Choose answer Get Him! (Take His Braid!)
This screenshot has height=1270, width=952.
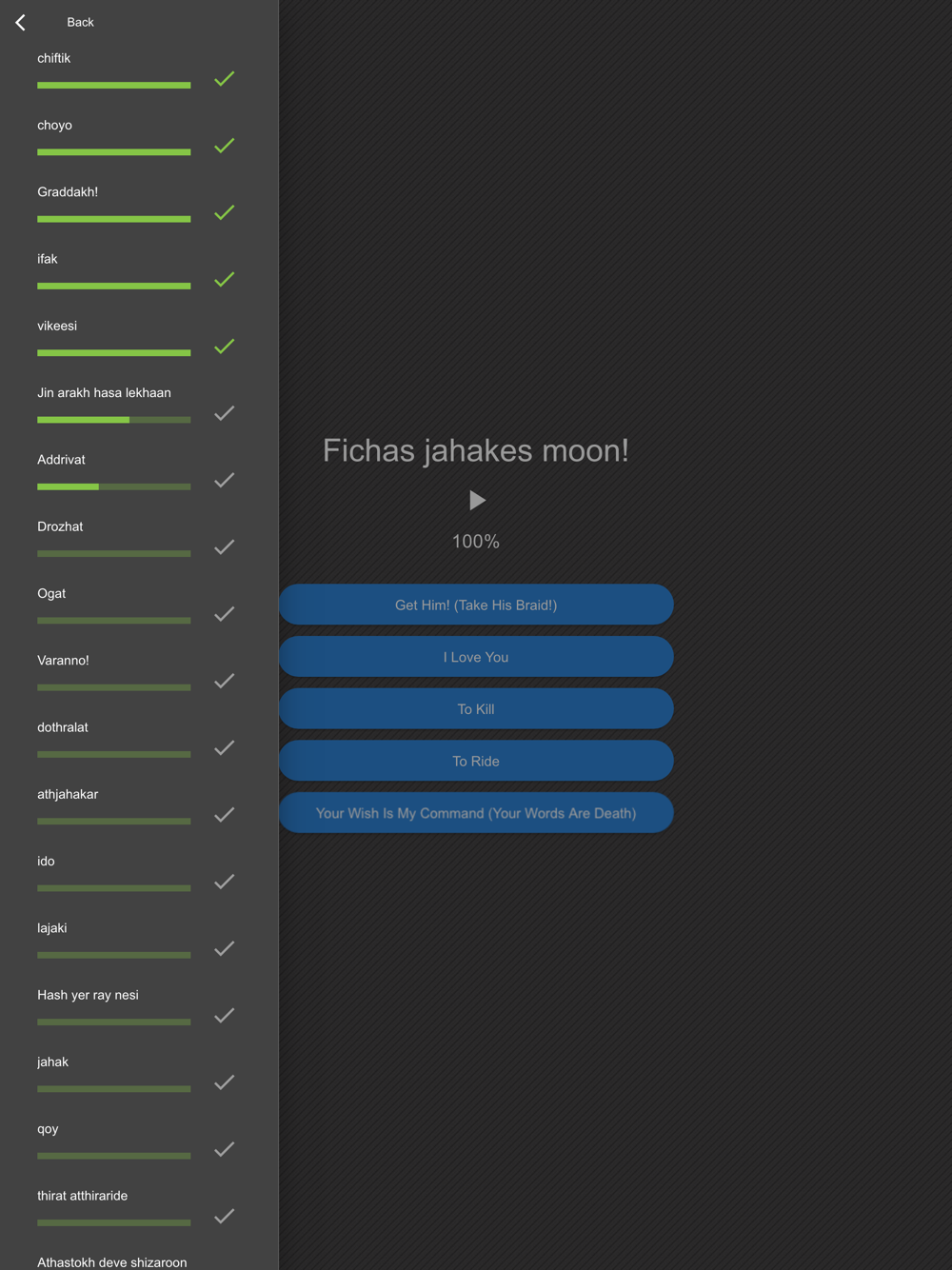click(476, 605)
